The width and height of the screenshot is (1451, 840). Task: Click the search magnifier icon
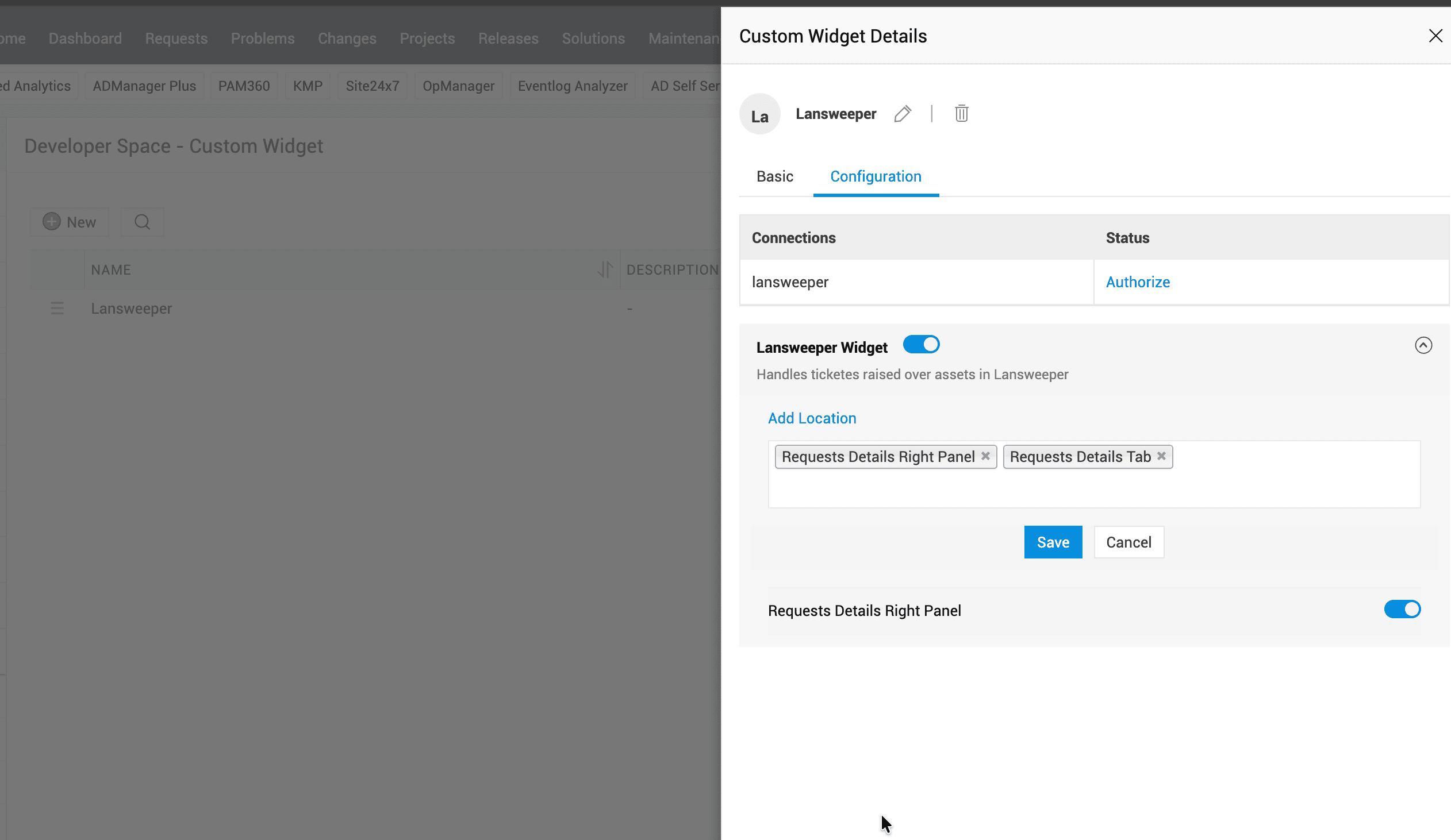[142, 222]
